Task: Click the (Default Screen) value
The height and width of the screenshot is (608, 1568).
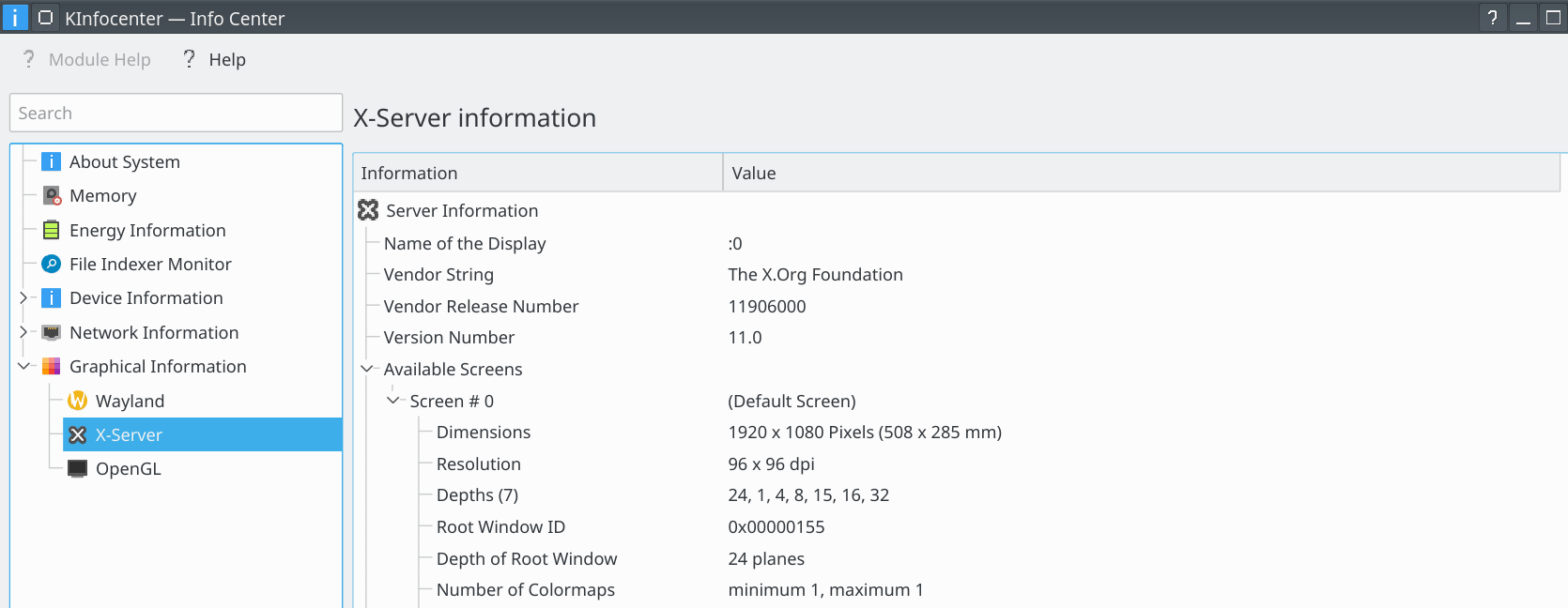Action: click(792, 402)
